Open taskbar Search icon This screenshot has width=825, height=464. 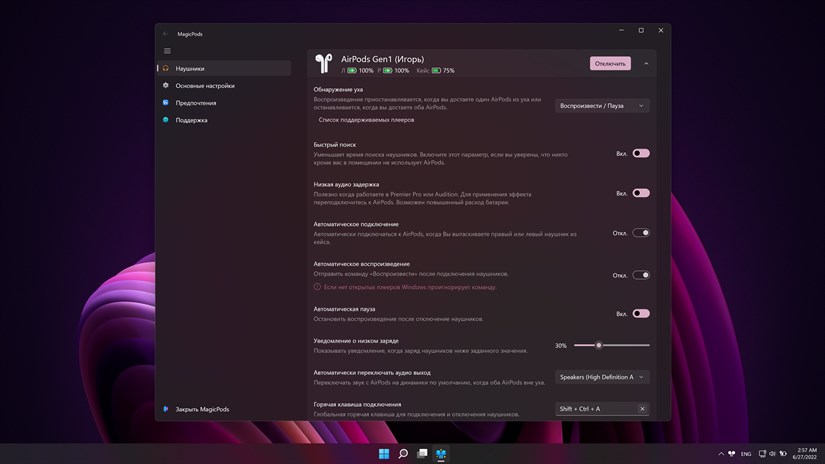click(x=403, y=453)
